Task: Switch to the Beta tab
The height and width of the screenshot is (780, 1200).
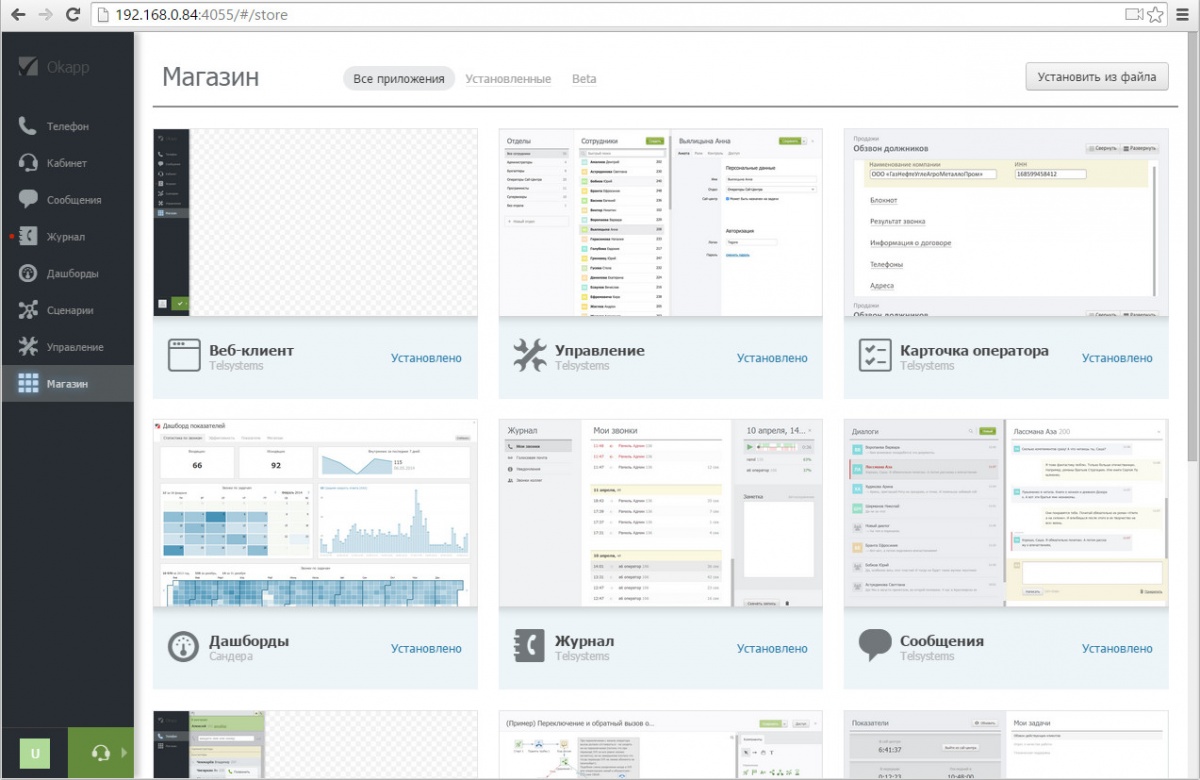Action: [x=584, y=79]
